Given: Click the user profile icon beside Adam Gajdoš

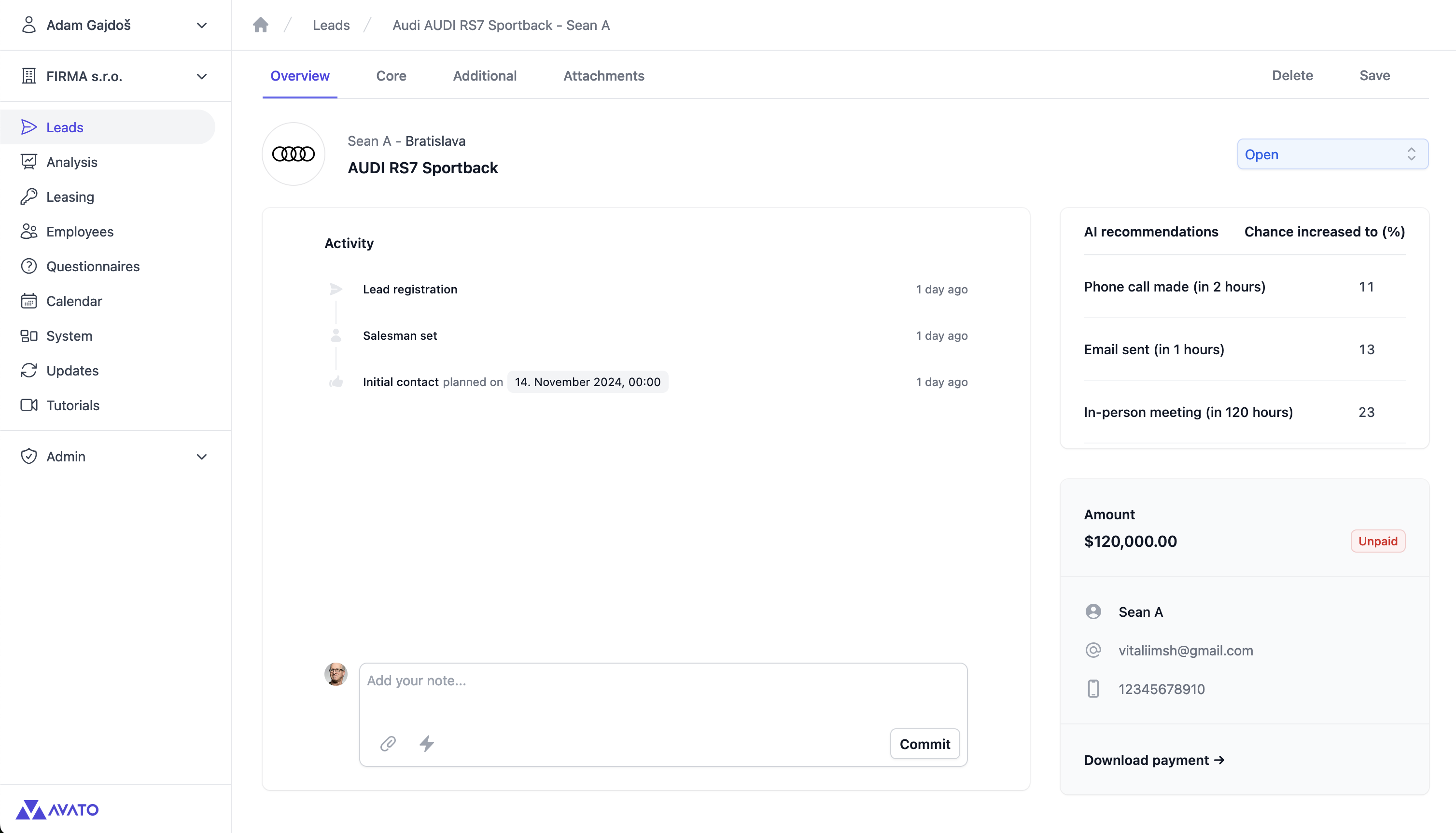Looking at the screenshot, I should (x=28, y=25).
